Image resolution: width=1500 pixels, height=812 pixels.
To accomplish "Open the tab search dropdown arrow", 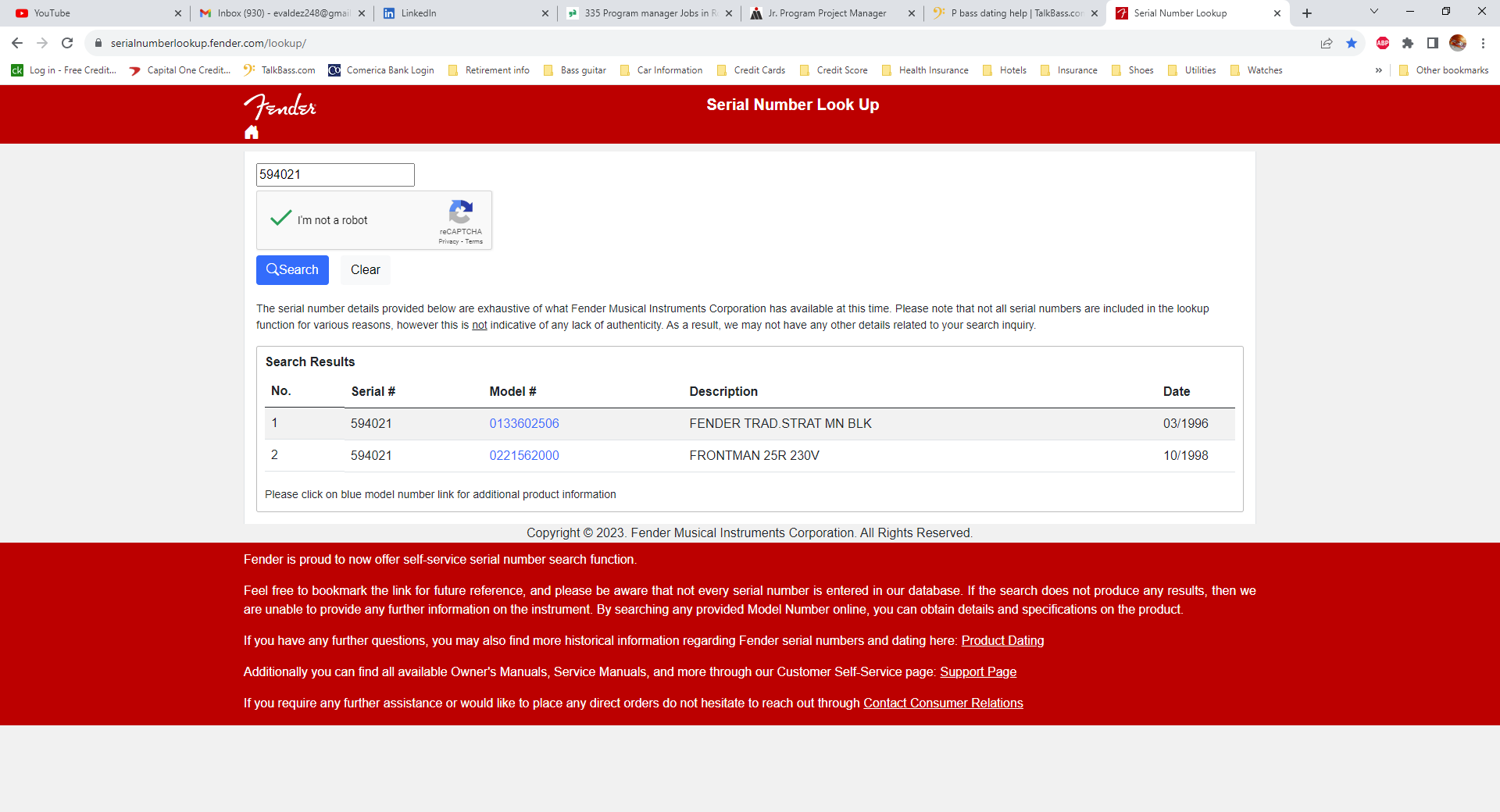I will coord(1374,12).
